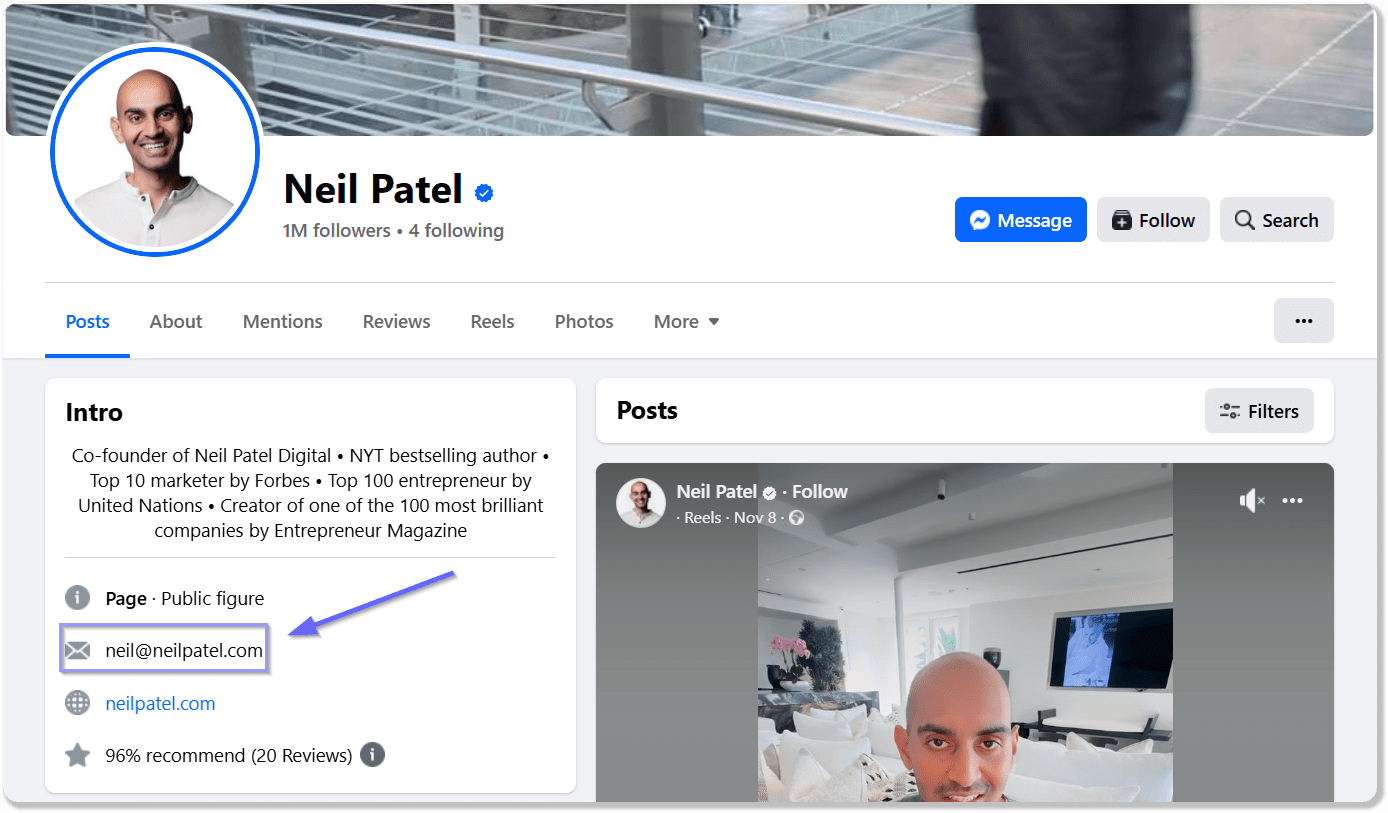Click the Follow link in the reel header
Viewport: 1388px width, 813px height.
point(819,491)
